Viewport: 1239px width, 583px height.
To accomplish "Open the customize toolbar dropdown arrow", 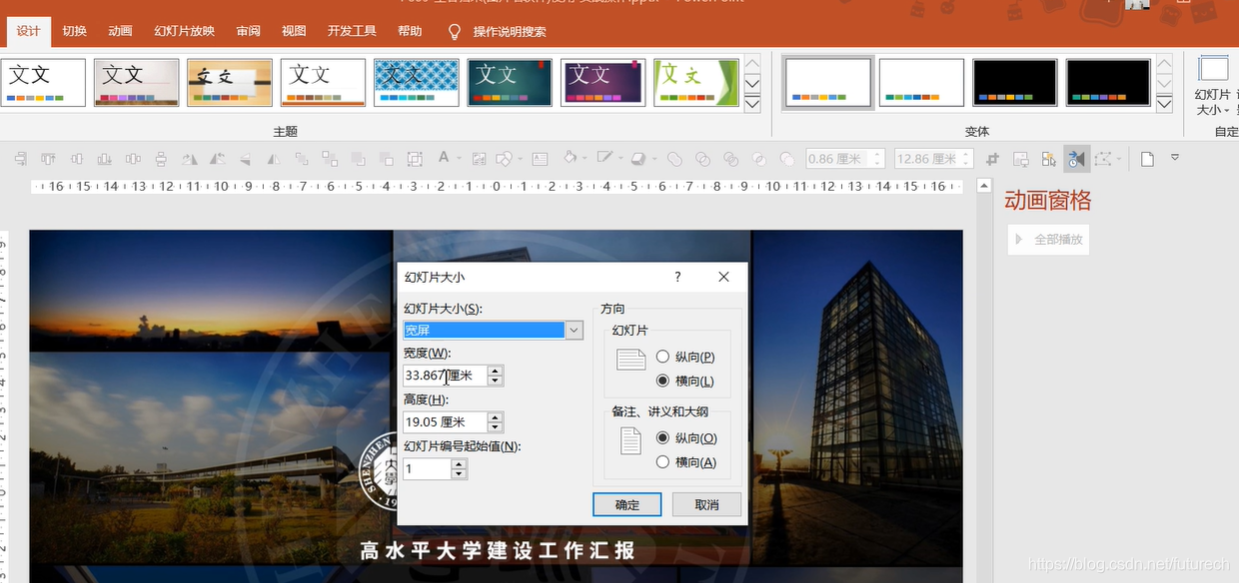I will (x=1175, y=158).
